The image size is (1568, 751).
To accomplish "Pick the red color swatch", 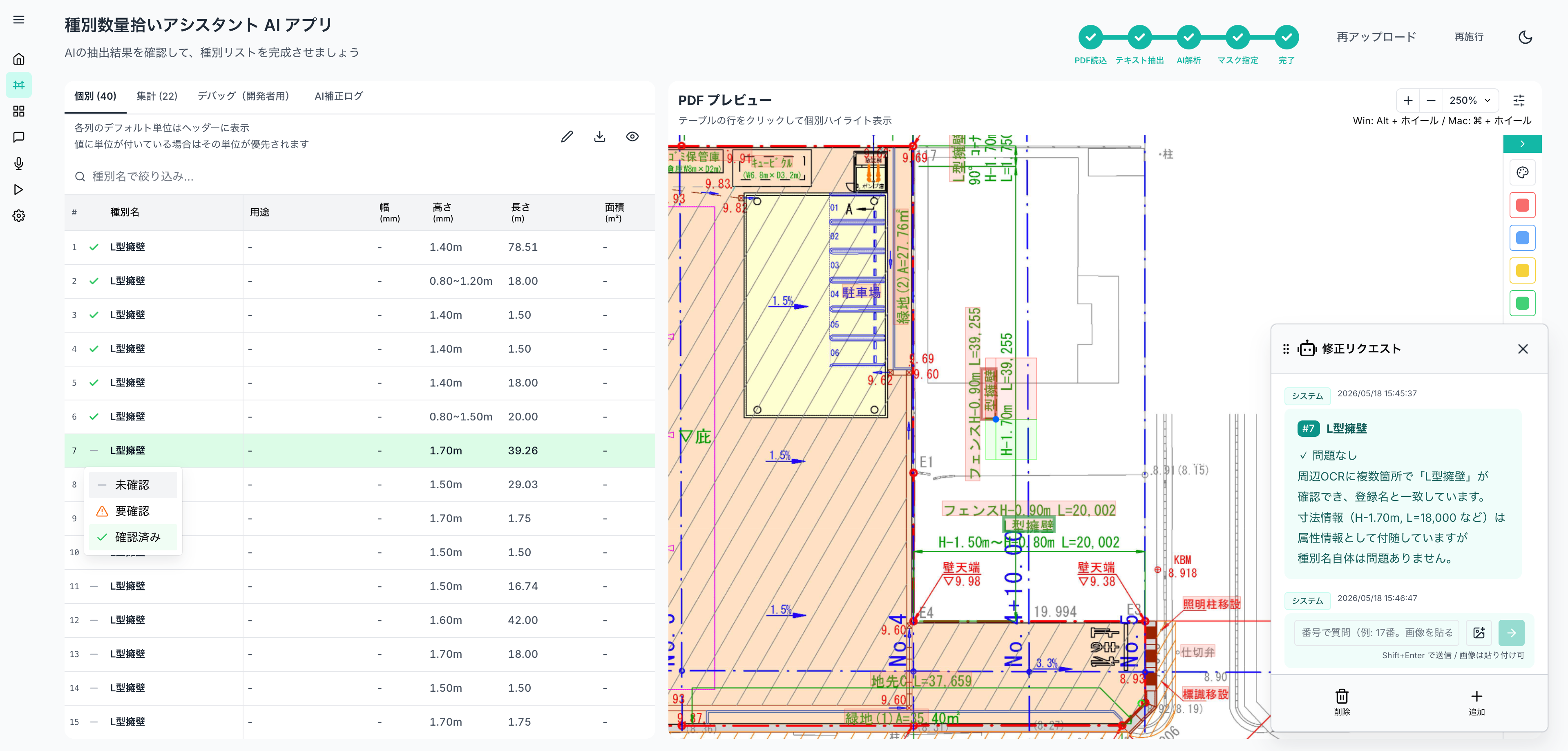I will tap(1522, 205).
